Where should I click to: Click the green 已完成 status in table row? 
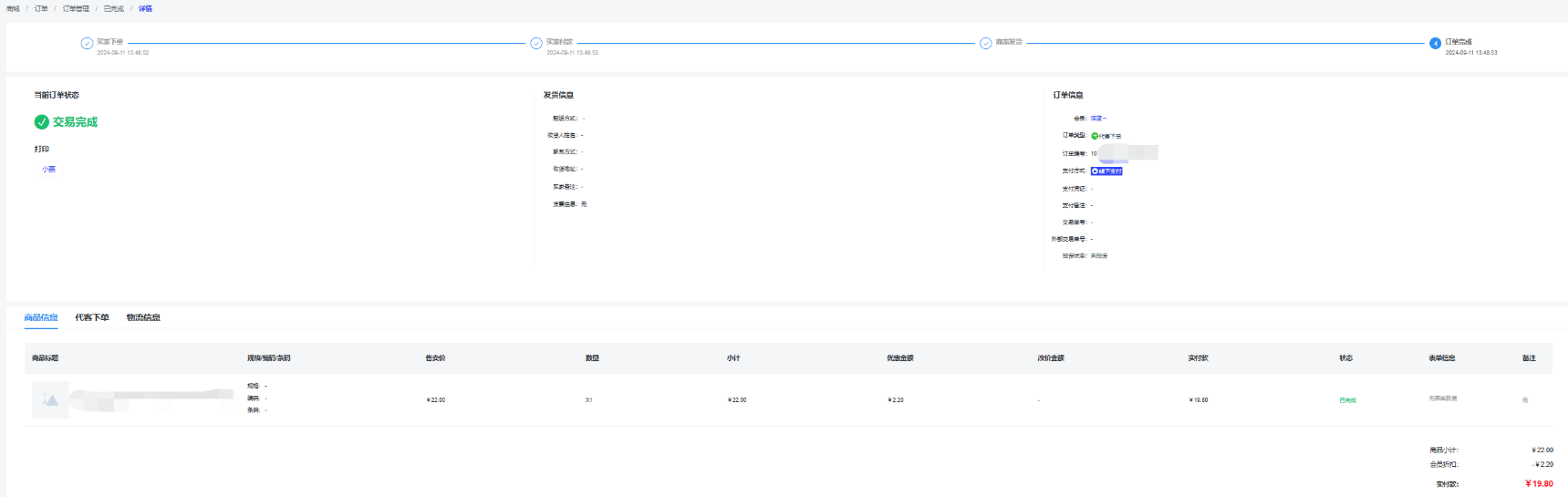click(1347, 400)
